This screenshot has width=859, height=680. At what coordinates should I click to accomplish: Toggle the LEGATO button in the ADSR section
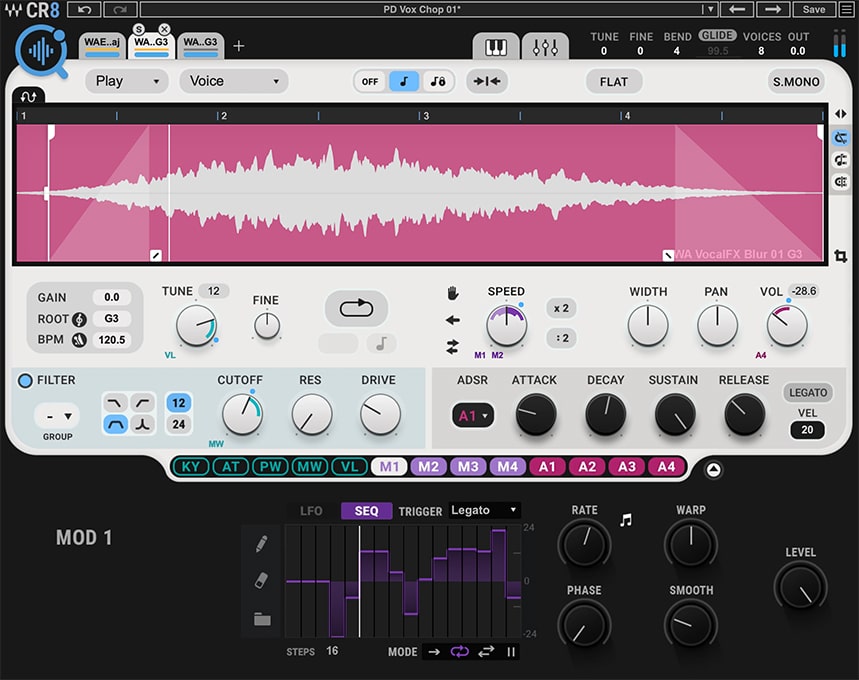pyautogui.click(x=808, y=392)
